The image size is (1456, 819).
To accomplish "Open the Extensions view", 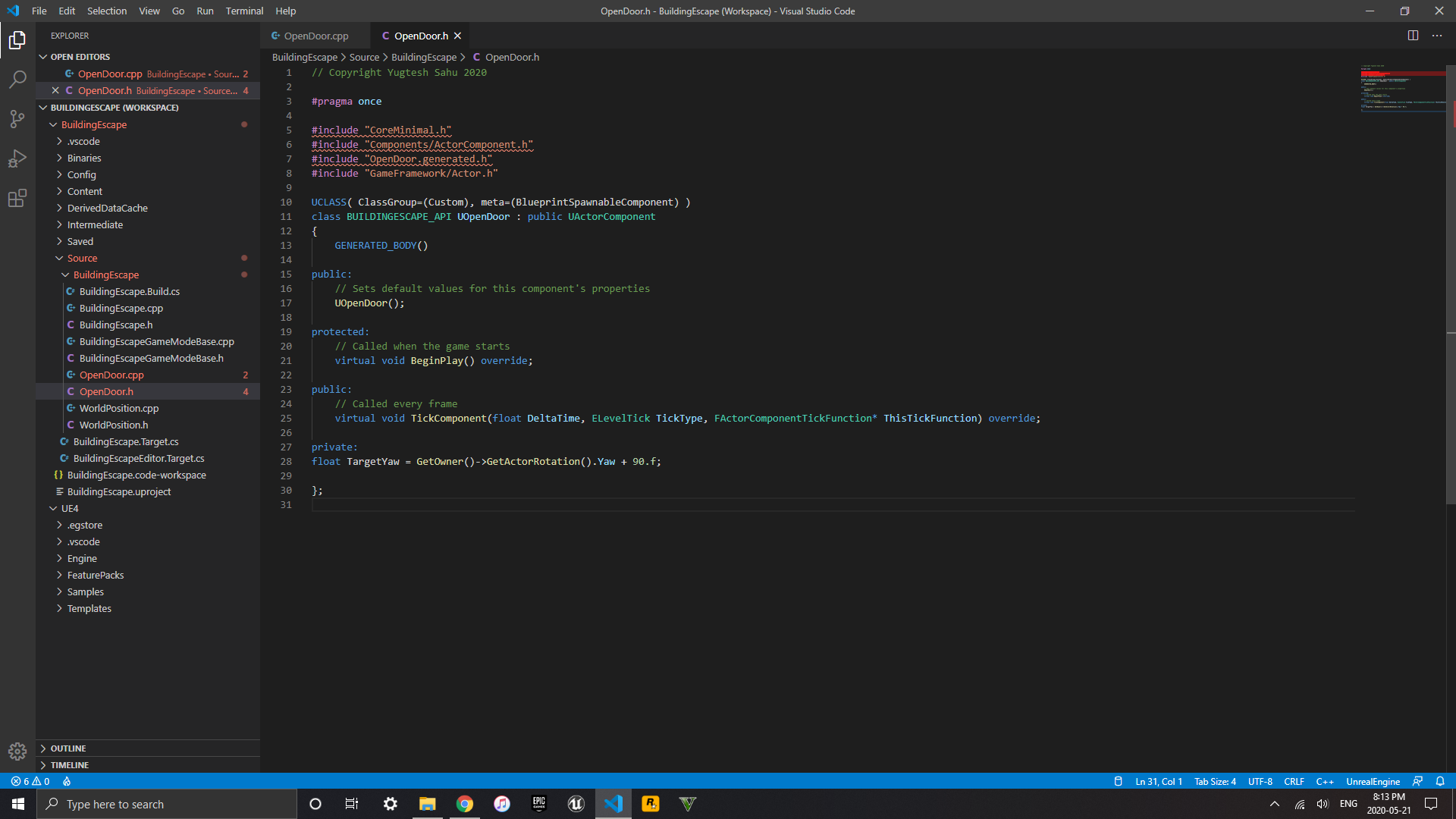I will (17, 198).
